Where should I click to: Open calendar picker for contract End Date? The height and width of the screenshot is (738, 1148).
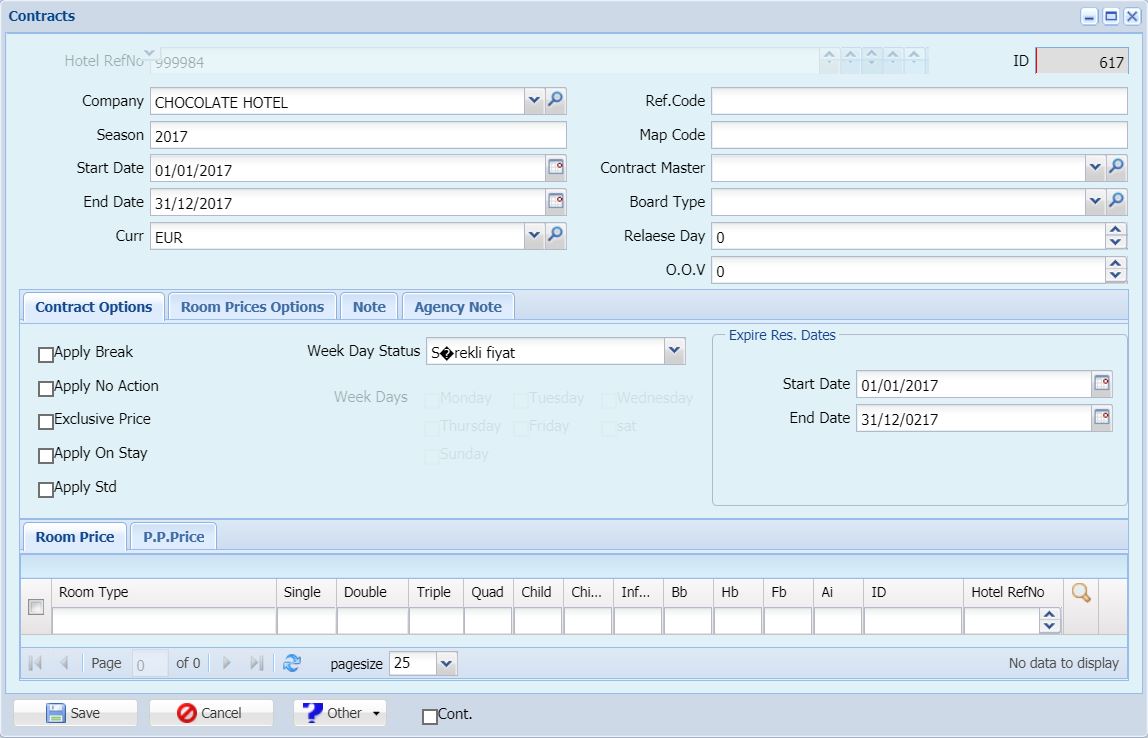pyautogui.click(x=556, y=201)
